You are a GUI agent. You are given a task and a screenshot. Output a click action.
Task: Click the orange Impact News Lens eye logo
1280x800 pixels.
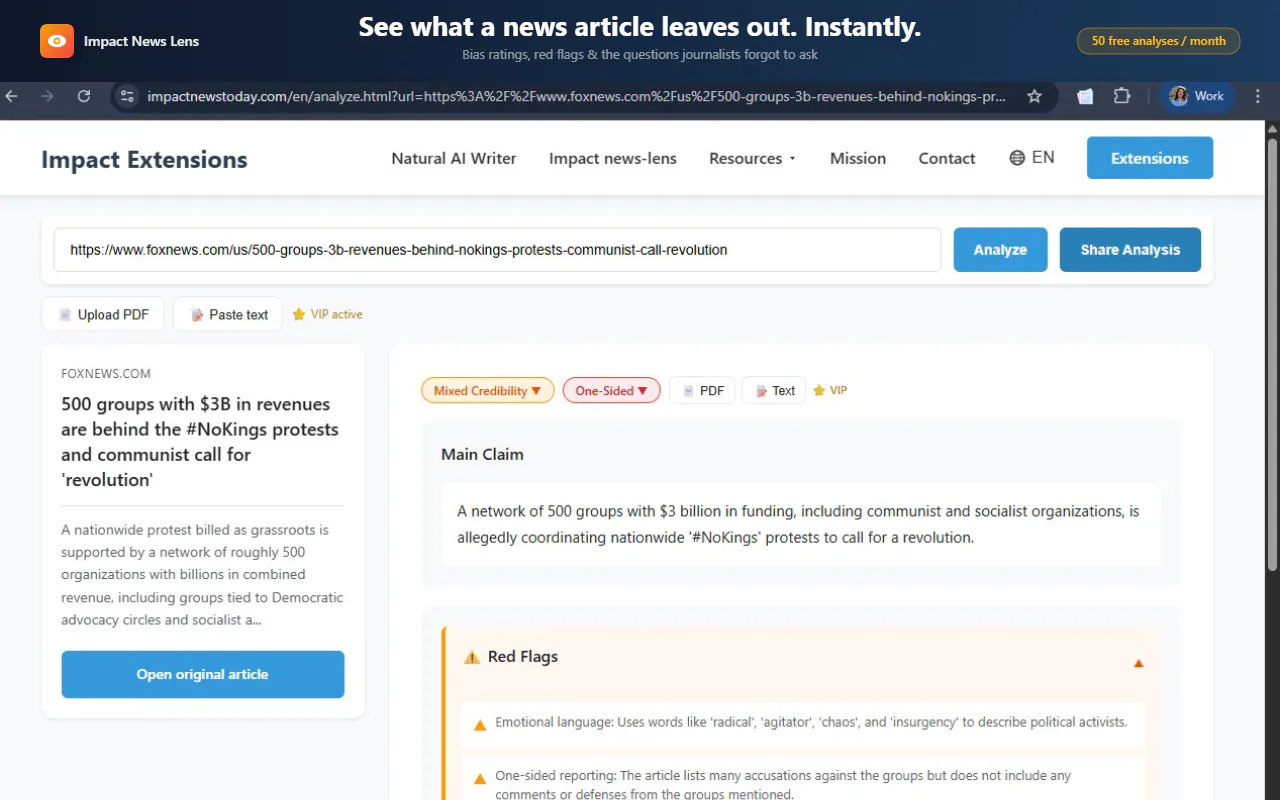[x=57, y=41]
